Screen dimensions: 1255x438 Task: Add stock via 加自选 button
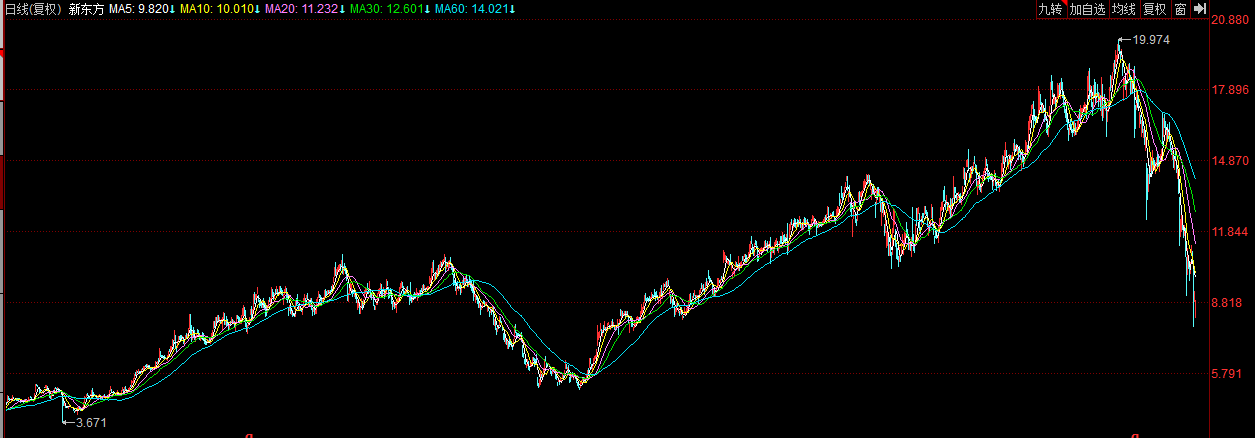click(1087, 9)
